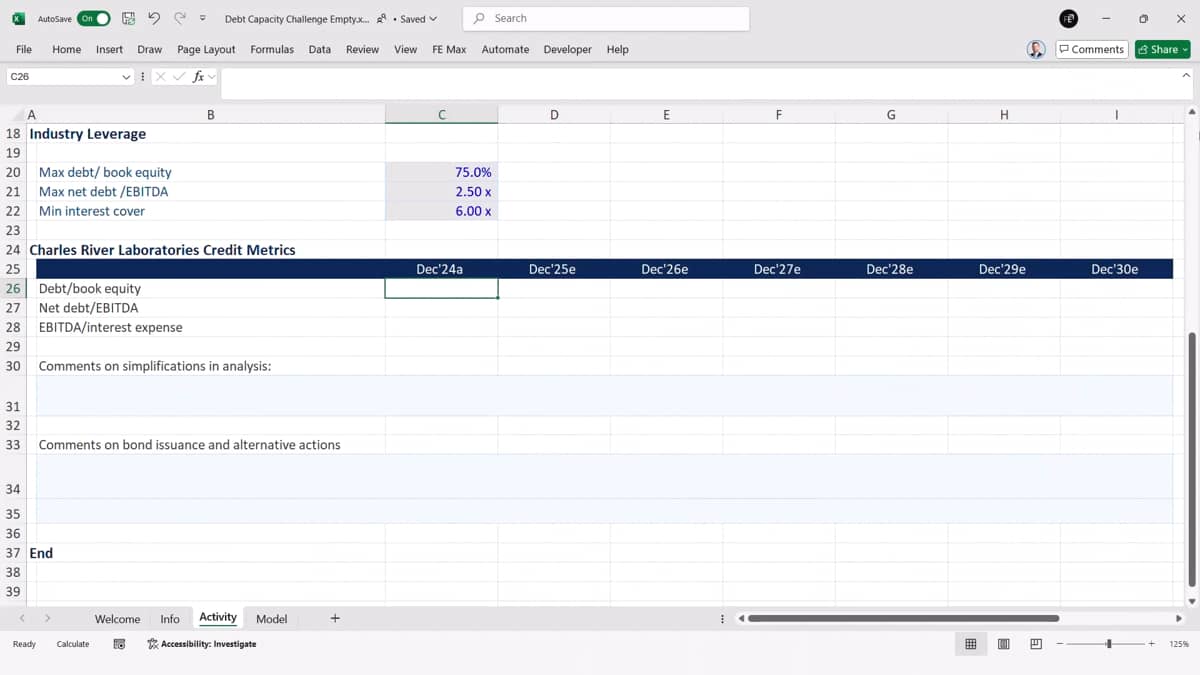This screenshot has height=675, width=1200.
Task: Select cell with value 75.0%
Action: click(441, 172)
